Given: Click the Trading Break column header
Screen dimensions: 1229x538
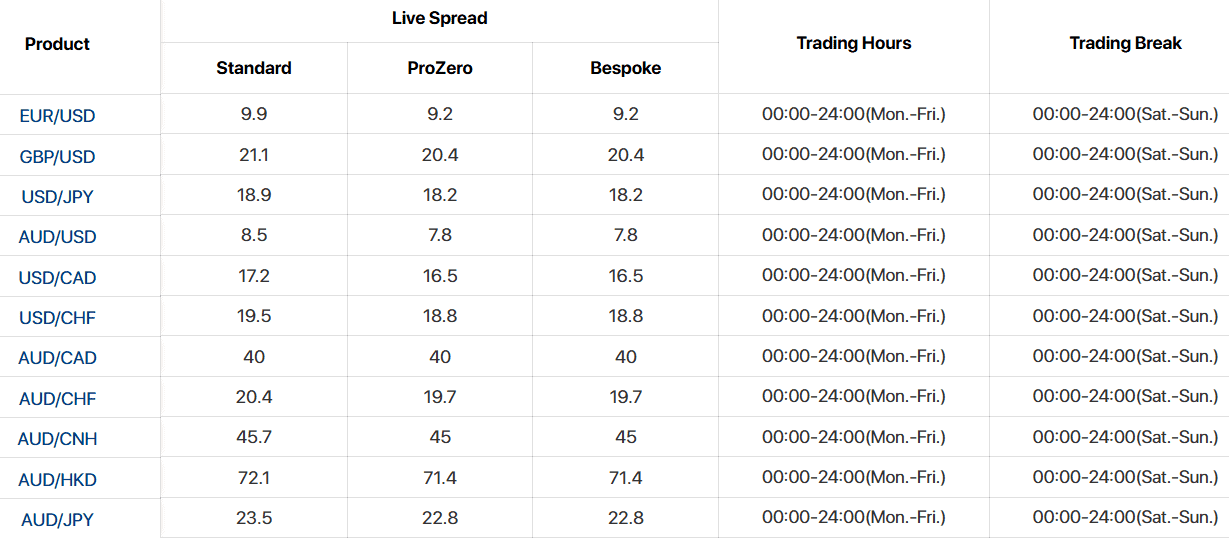Looking at the screenshot, I should 1125,43.
